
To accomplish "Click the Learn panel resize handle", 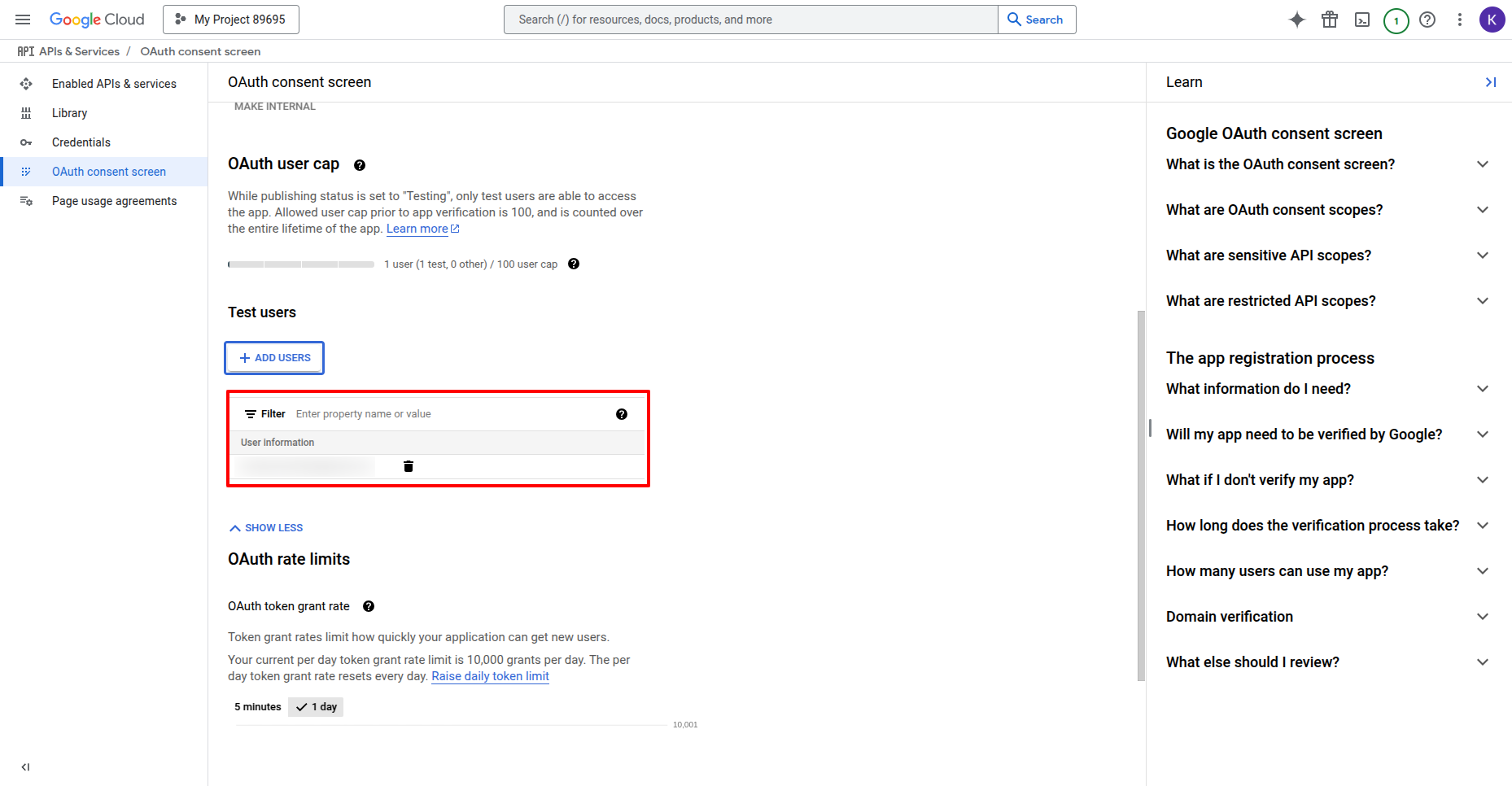I will (1150, 428).
